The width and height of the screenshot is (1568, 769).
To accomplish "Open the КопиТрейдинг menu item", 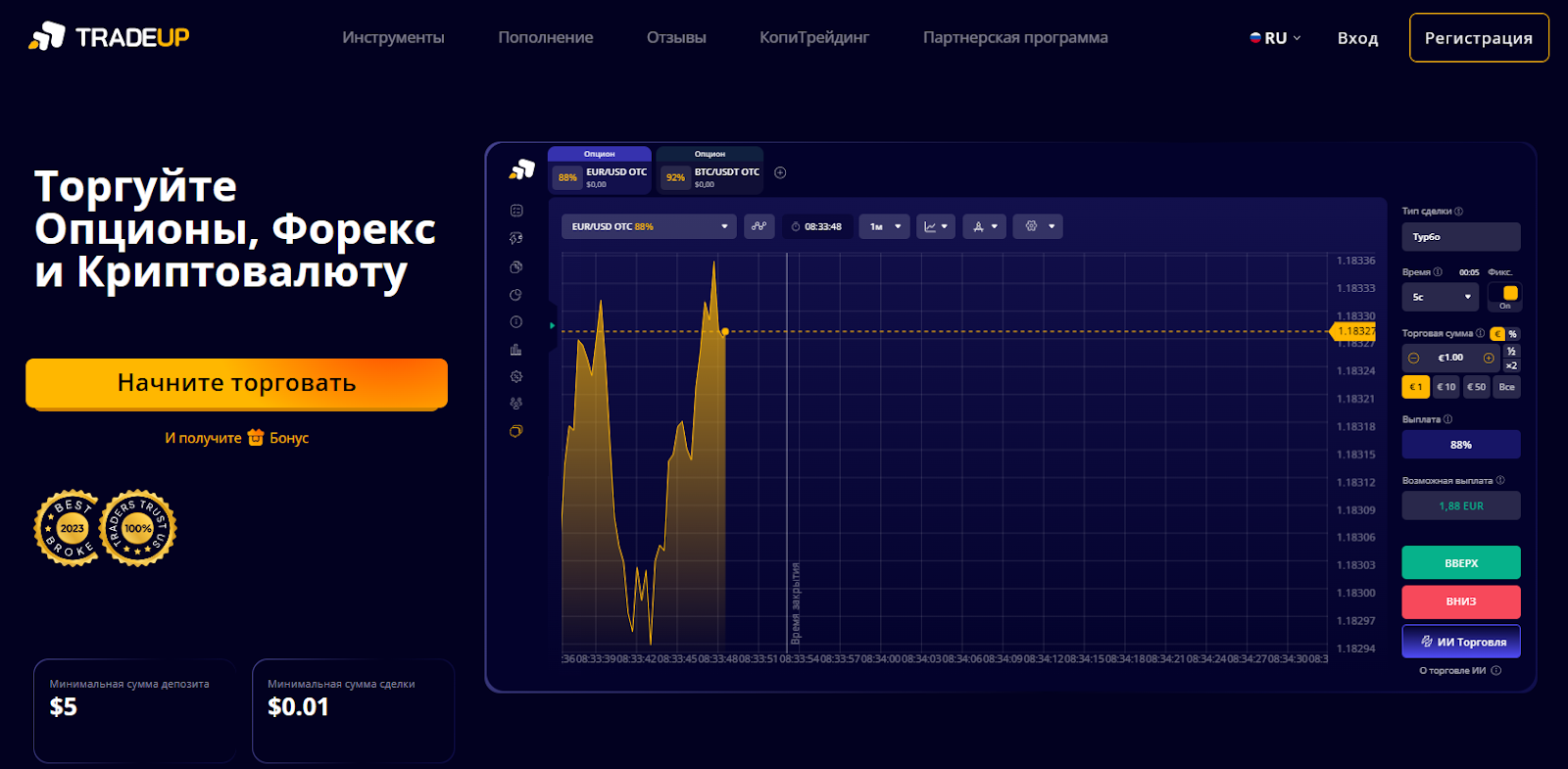I will pos(813,37).
